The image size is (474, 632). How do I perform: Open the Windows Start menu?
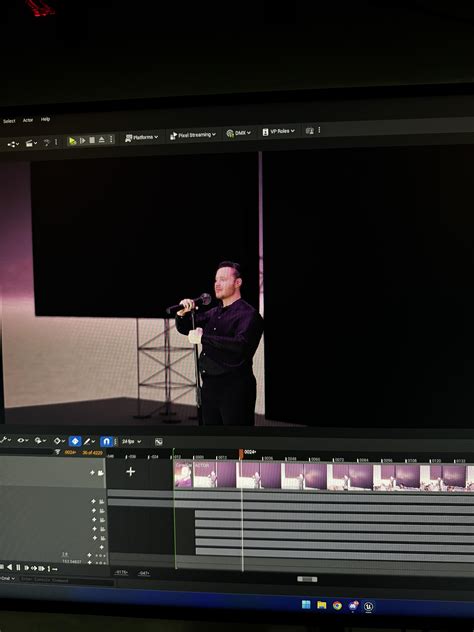(x=306, y=604)
